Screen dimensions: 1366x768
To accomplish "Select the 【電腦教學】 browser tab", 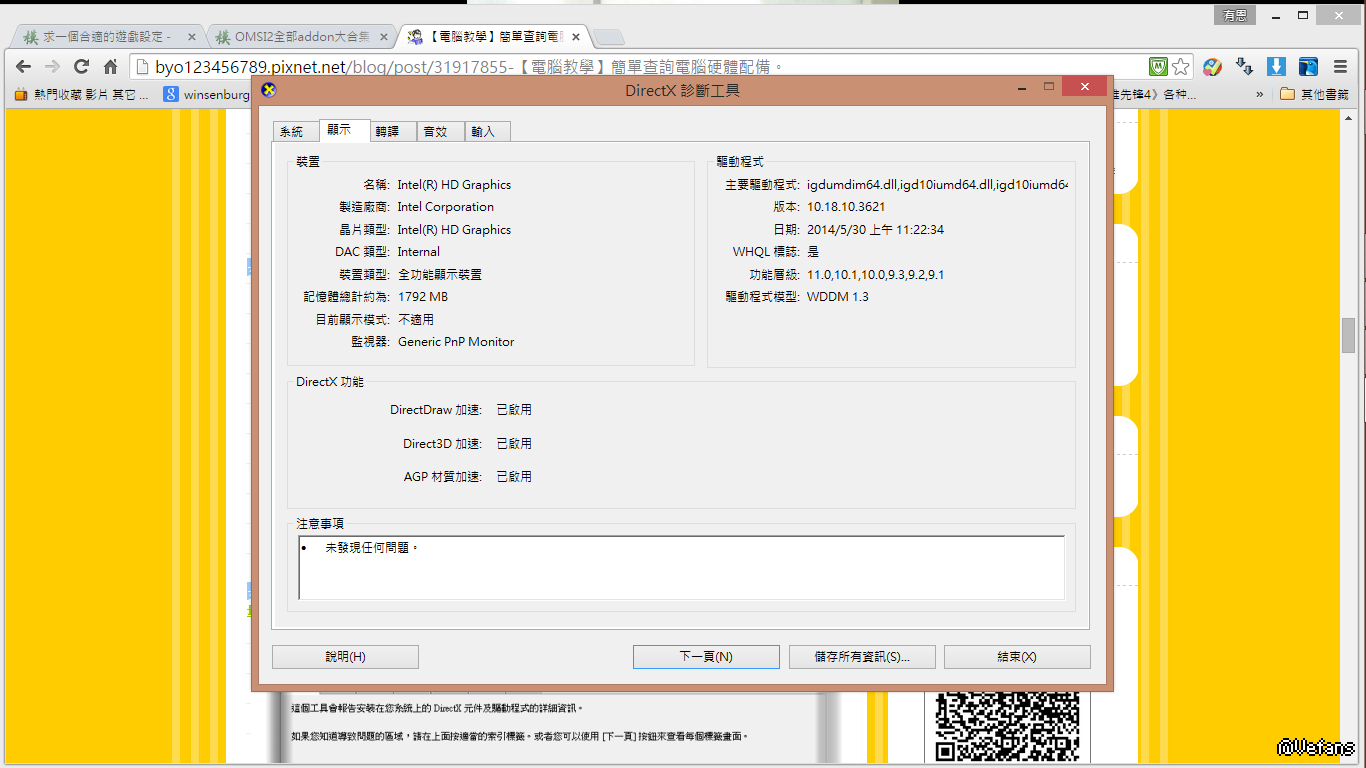I will click(494, 37).
